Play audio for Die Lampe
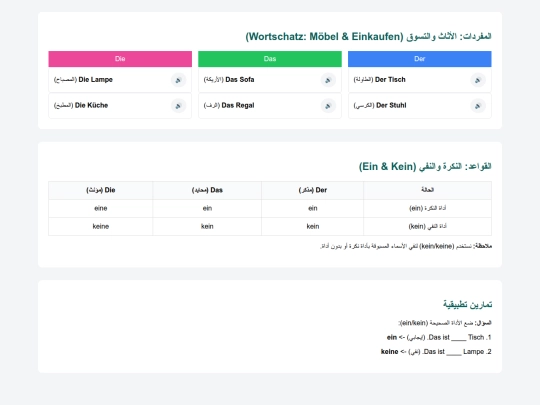The height and width of the screenshot is (405, 540). [178, 80]
